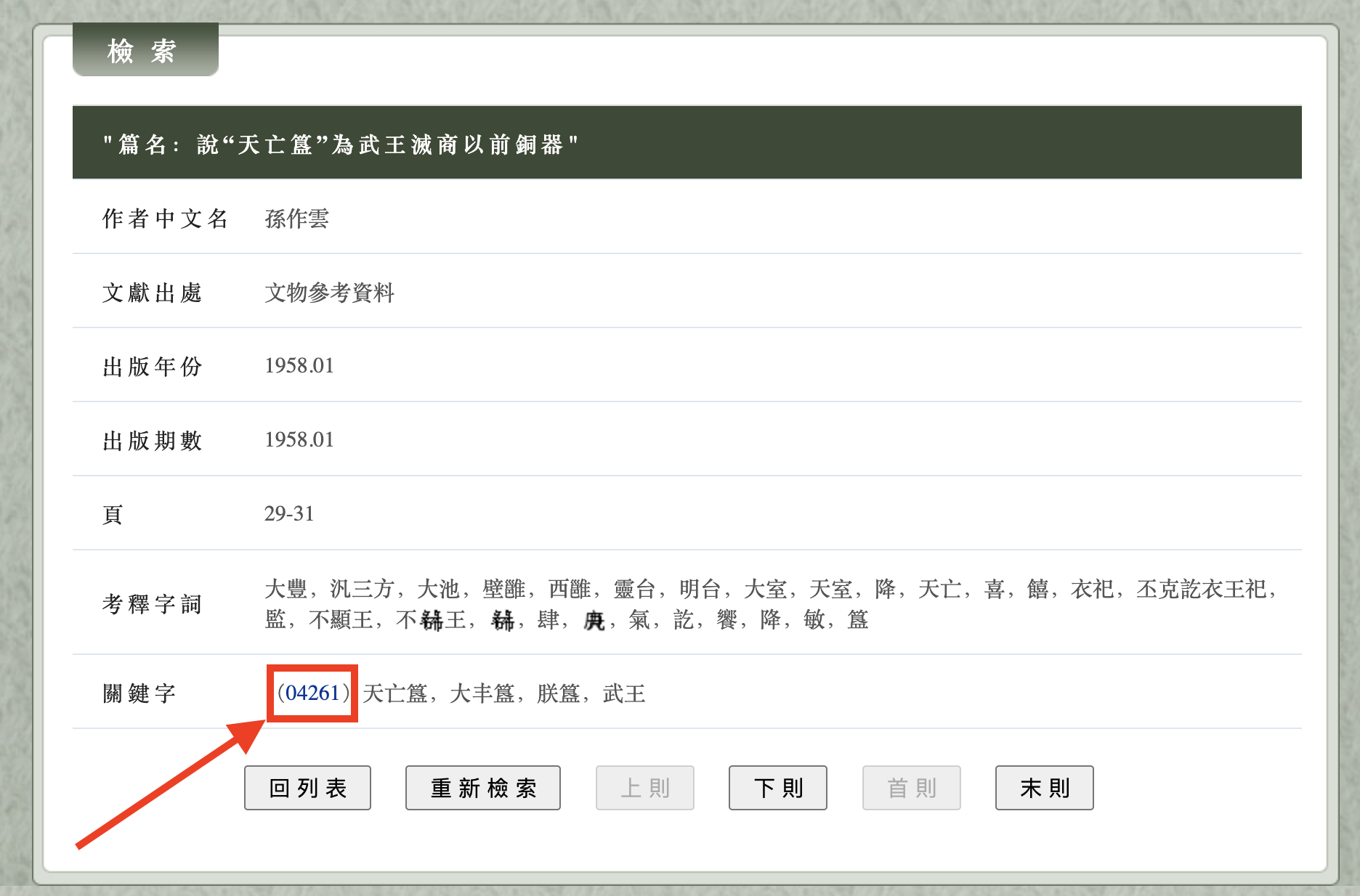The image size is (1360, 896).
Task: Click the 1958.01 value beside 出版期數
Action: point(299,440)
